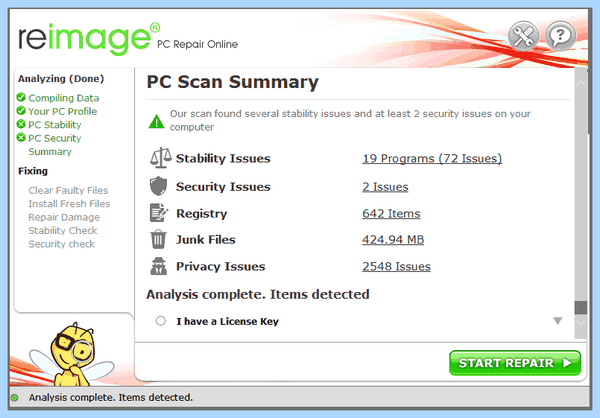Click the Stability Issues scales icon
Image resolution: width=600 pixels, height=418 pixels.
point(160,158)
